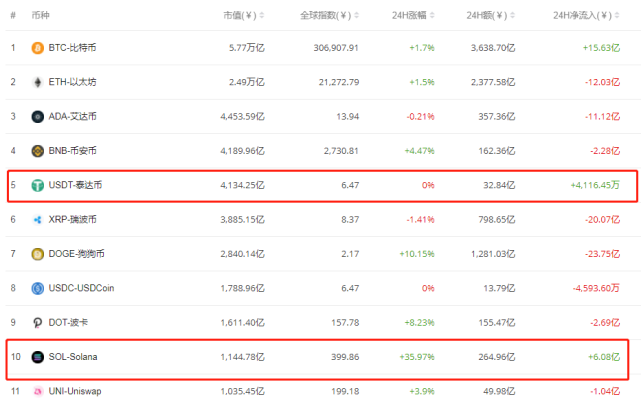This screenshot has height=406, width=641.
Task: Open the DOT-波卡 coin link
Action: click(68, 323)
